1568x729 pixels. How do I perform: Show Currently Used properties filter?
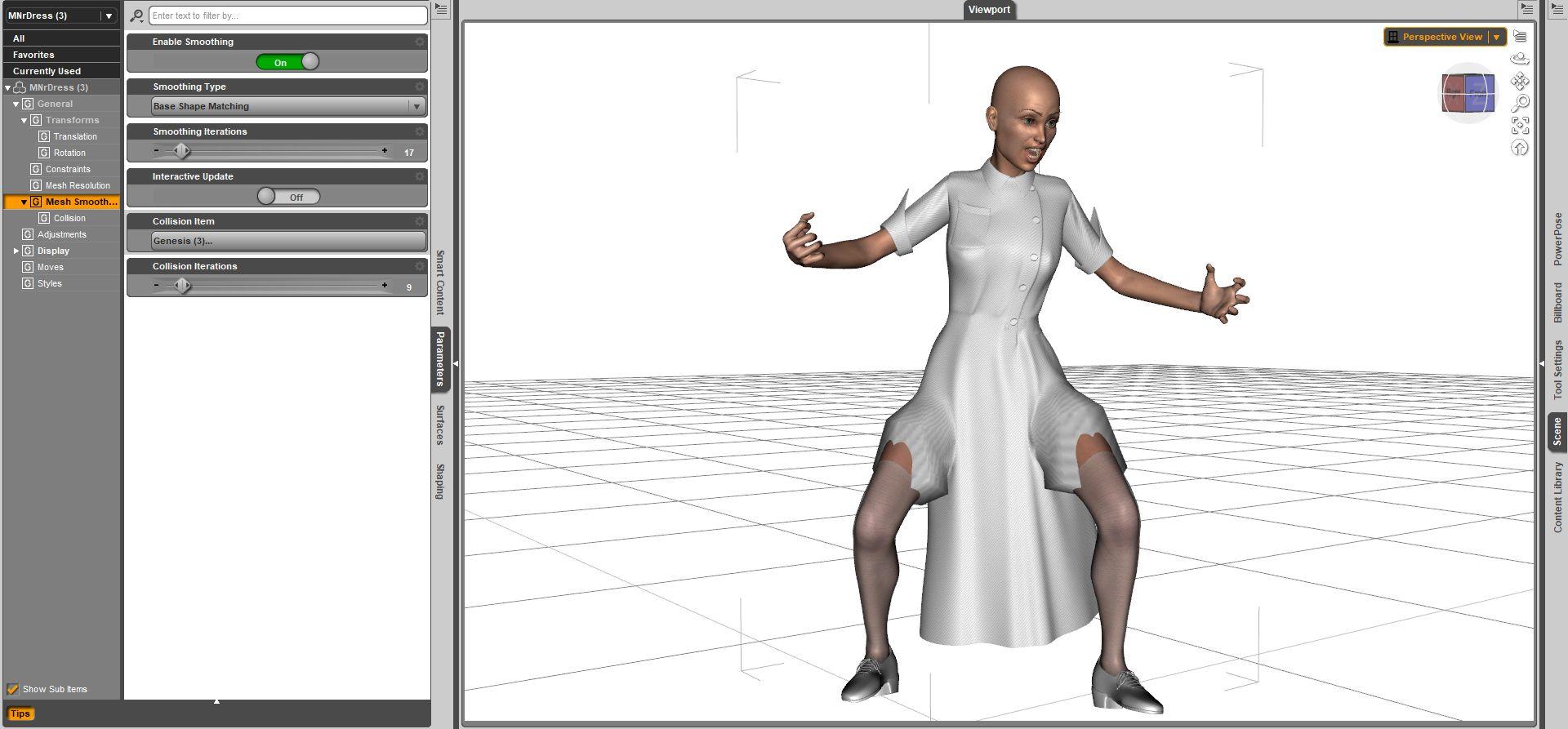(61, 71)
